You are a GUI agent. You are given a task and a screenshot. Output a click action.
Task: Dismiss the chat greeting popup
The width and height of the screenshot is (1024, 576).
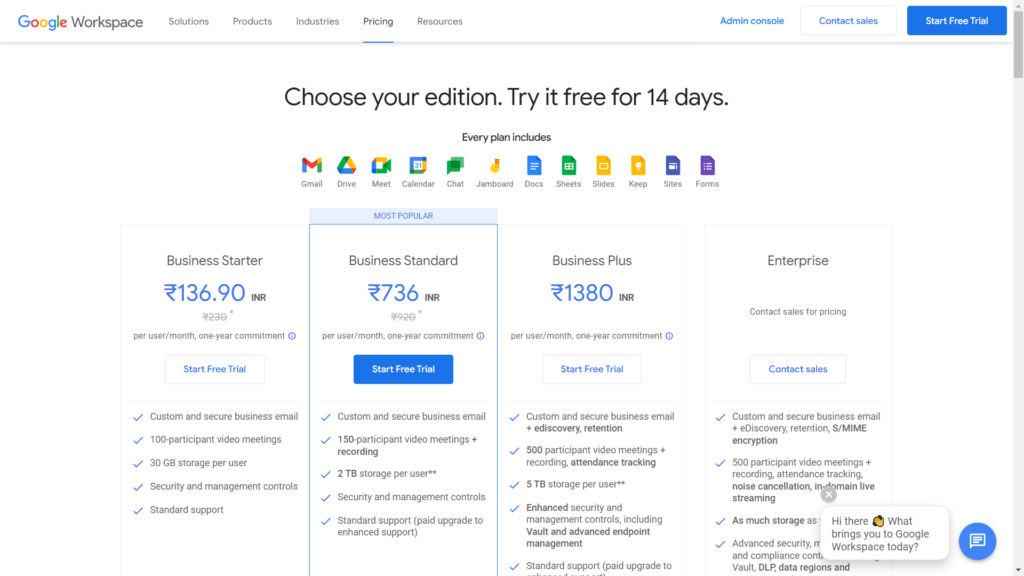coord(828,494)
